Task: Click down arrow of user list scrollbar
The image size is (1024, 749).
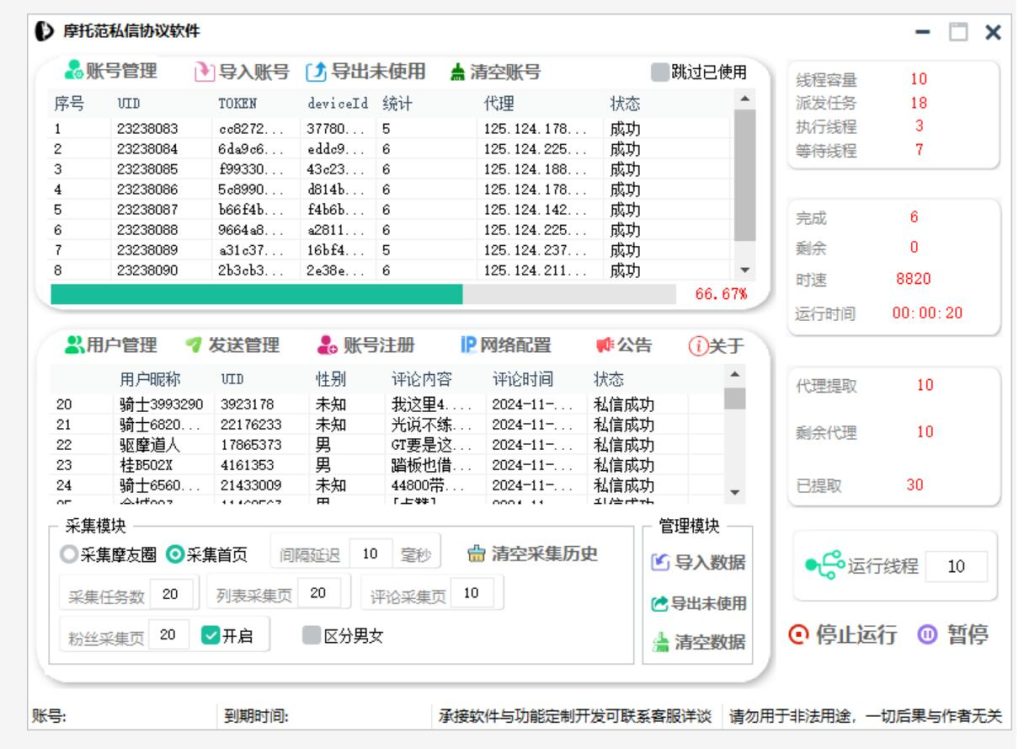Action: 736,492
